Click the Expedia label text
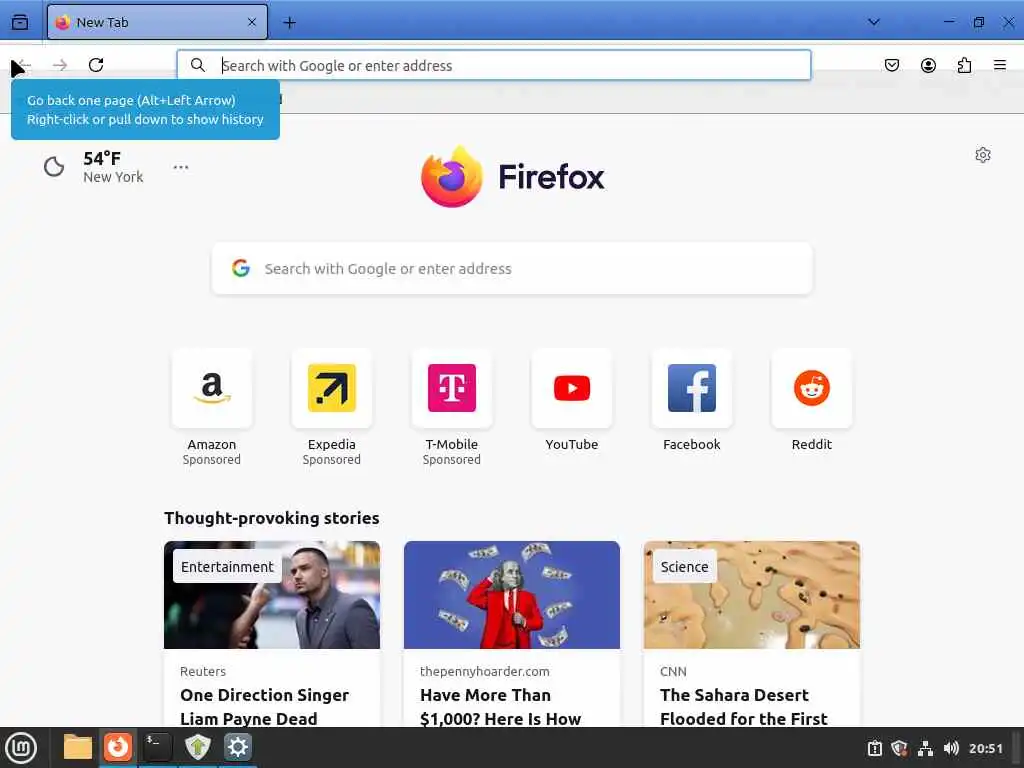 [332, 444]
